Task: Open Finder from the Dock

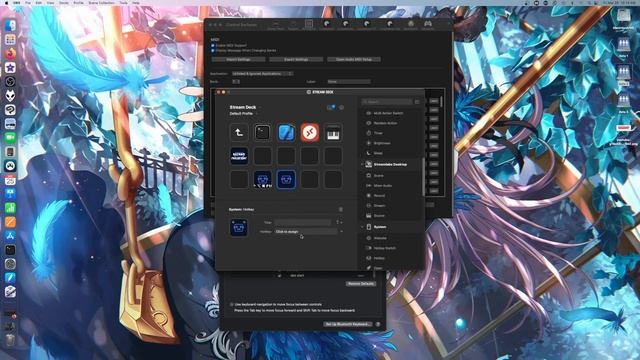Action: tap(10, 25)
